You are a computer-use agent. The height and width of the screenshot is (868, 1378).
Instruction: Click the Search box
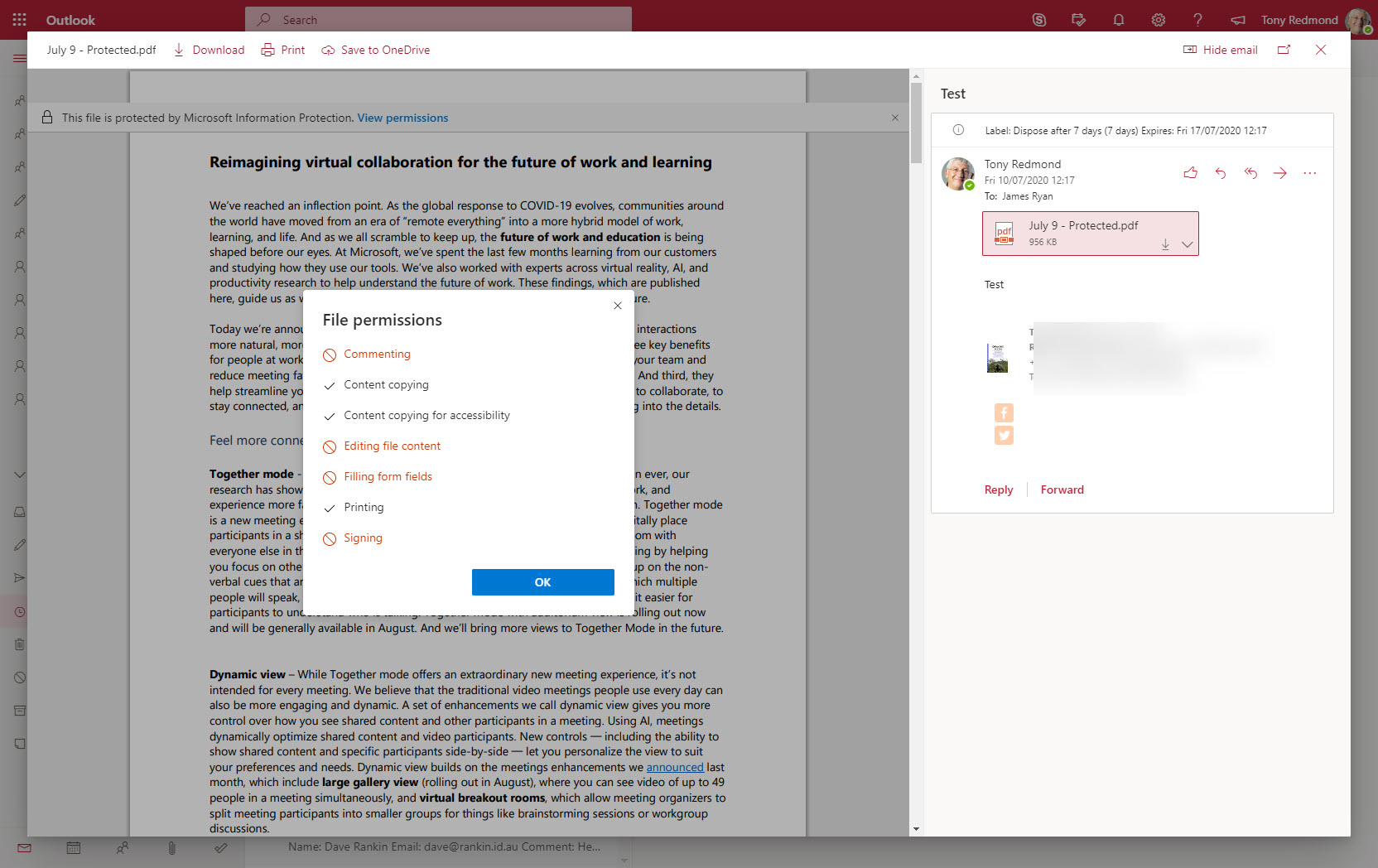click(439, 20)
